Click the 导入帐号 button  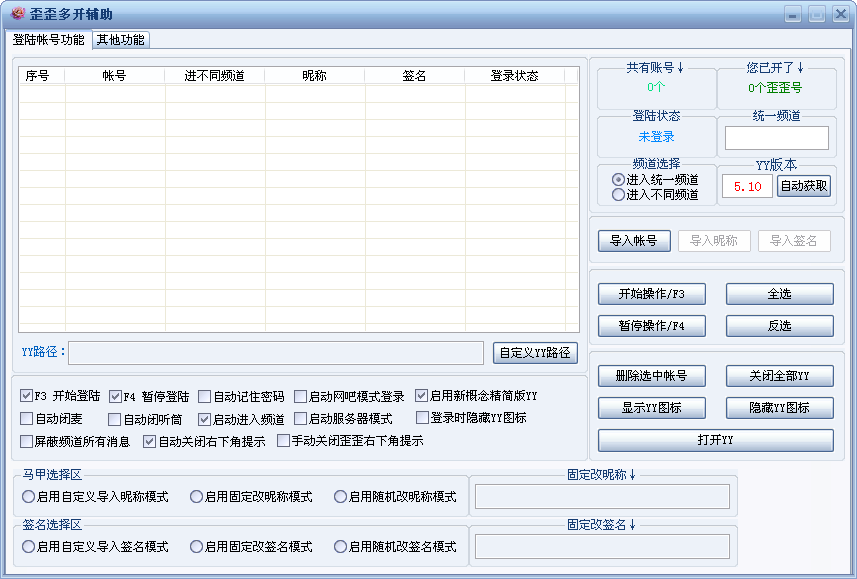click(634, 241)
